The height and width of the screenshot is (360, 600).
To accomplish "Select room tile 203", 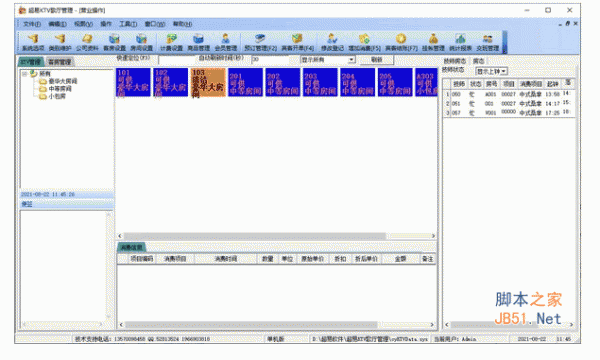I will tap(321, 82).
